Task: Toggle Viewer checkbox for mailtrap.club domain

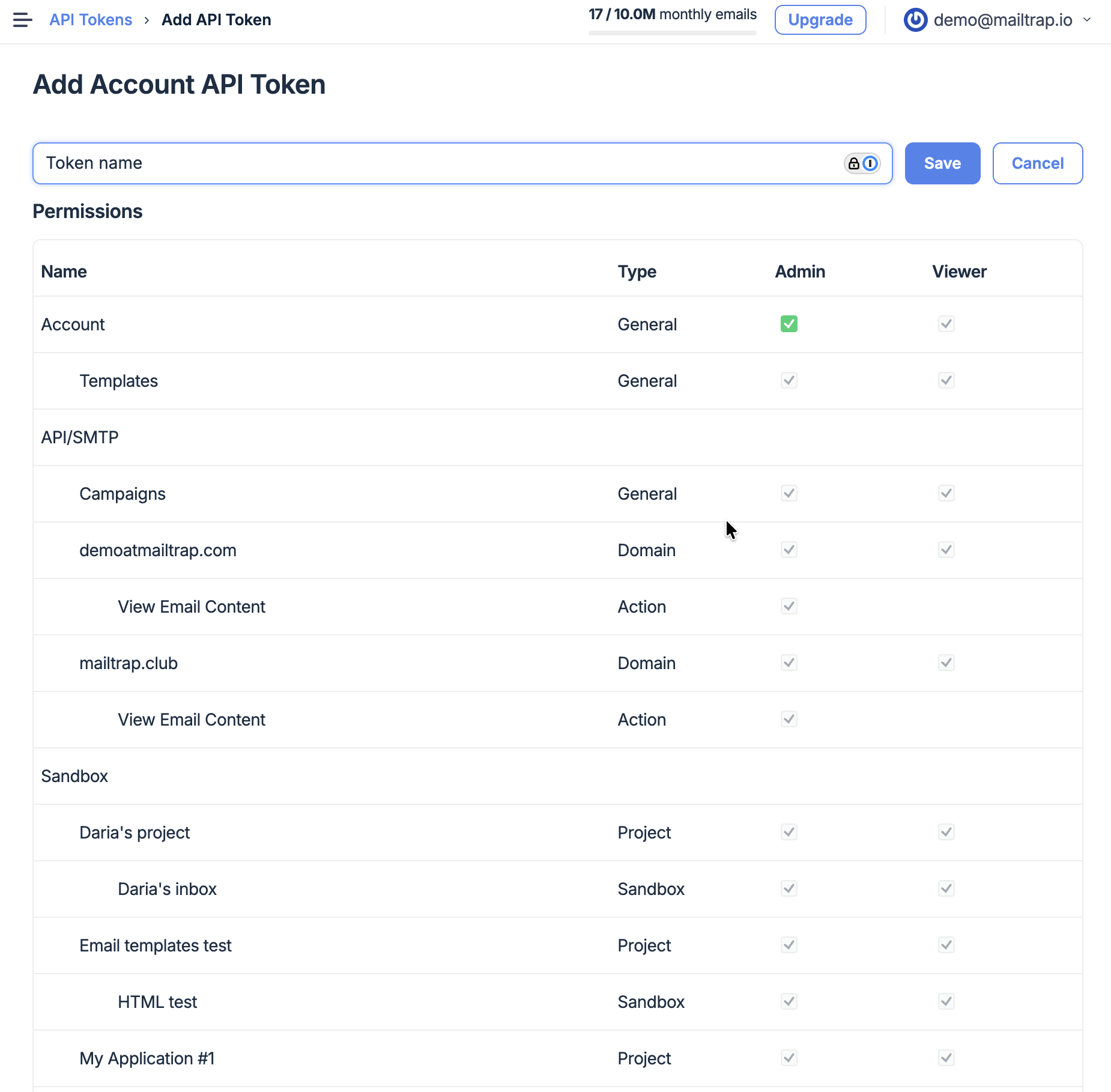Action: 946,663
